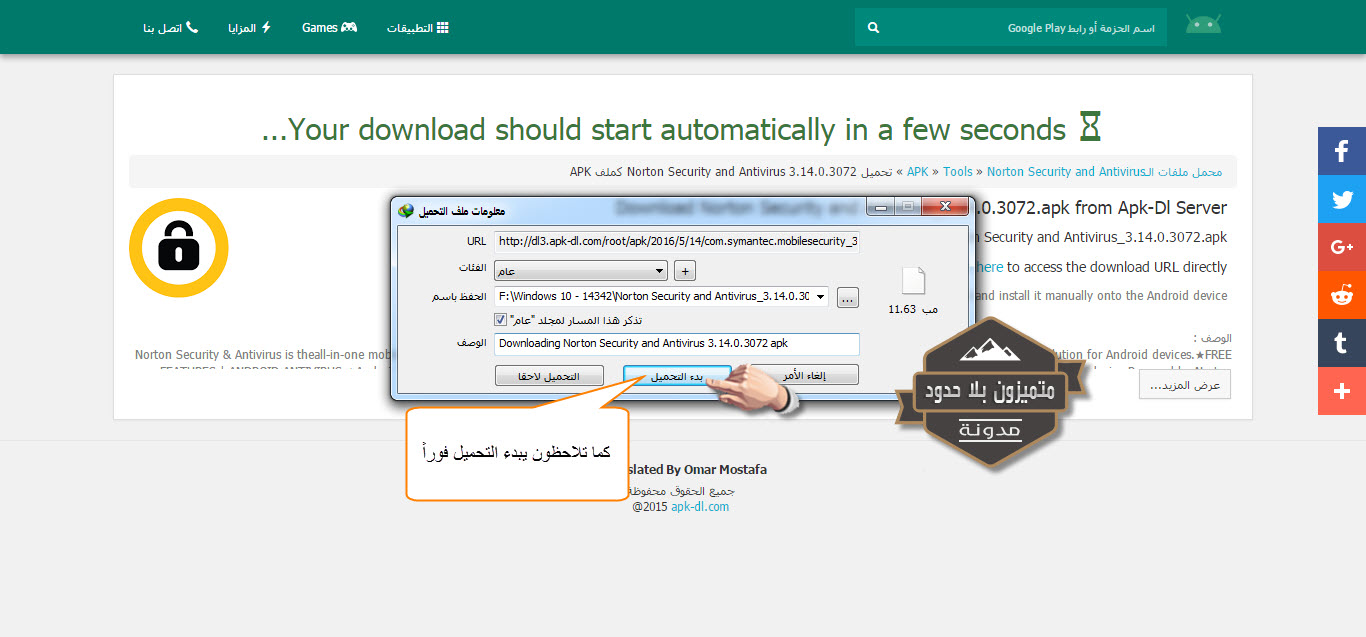1366x637 pixels.
Task: Click the file type icon above 11.63 size
Action: [915, 280]
